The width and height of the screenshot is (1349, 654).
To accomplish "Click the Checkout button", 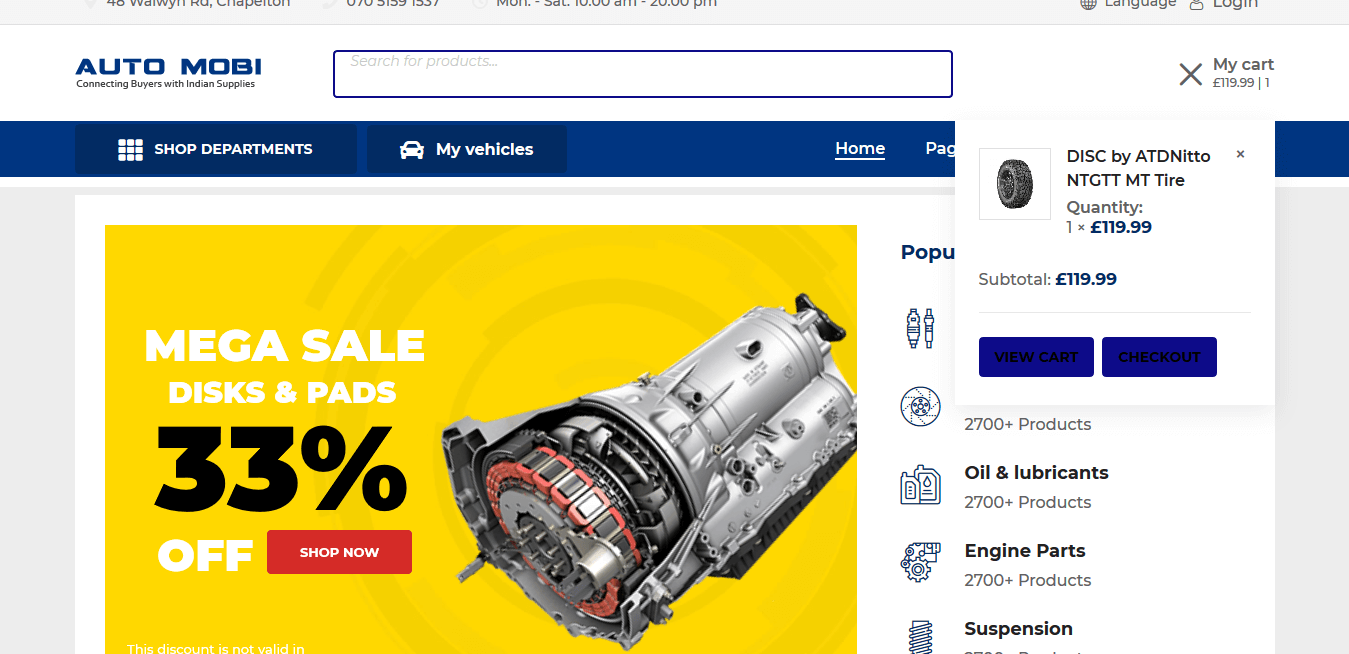I will point(1159,357).
